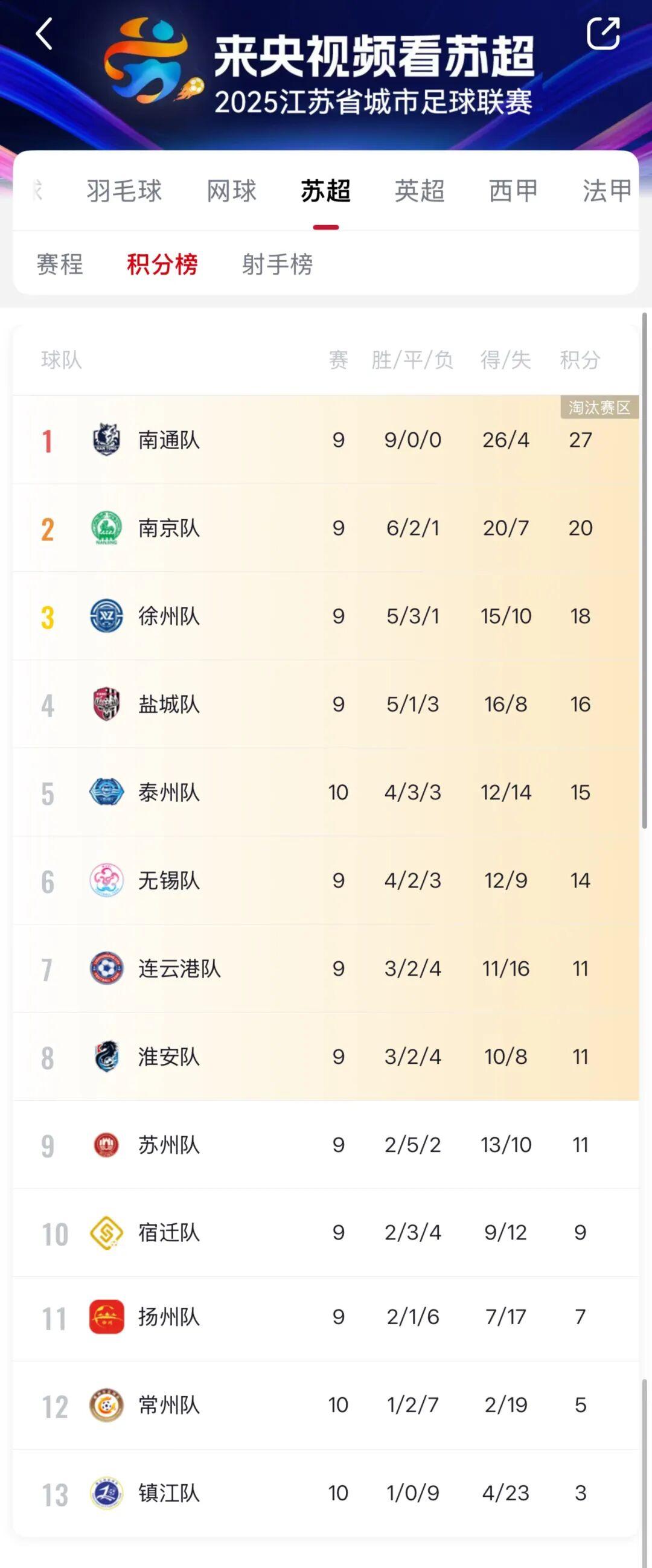Tap the 淘汰赛区 label badge
Screen dimensions: 652x1568
click(599, 408)
